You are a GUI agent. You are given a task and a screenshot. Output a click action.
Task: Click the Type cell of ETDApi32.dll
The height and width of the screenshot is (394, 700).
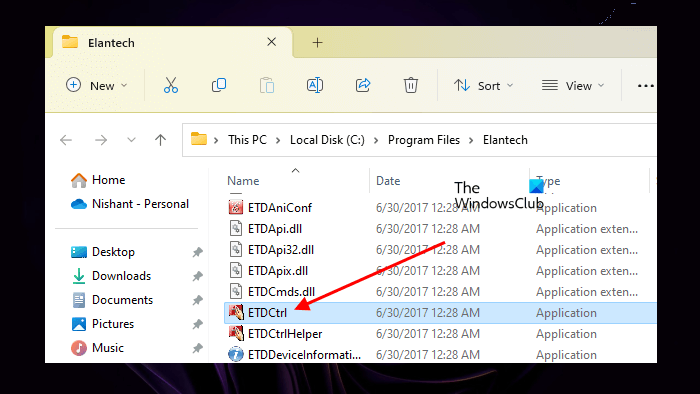click(587, 250)
